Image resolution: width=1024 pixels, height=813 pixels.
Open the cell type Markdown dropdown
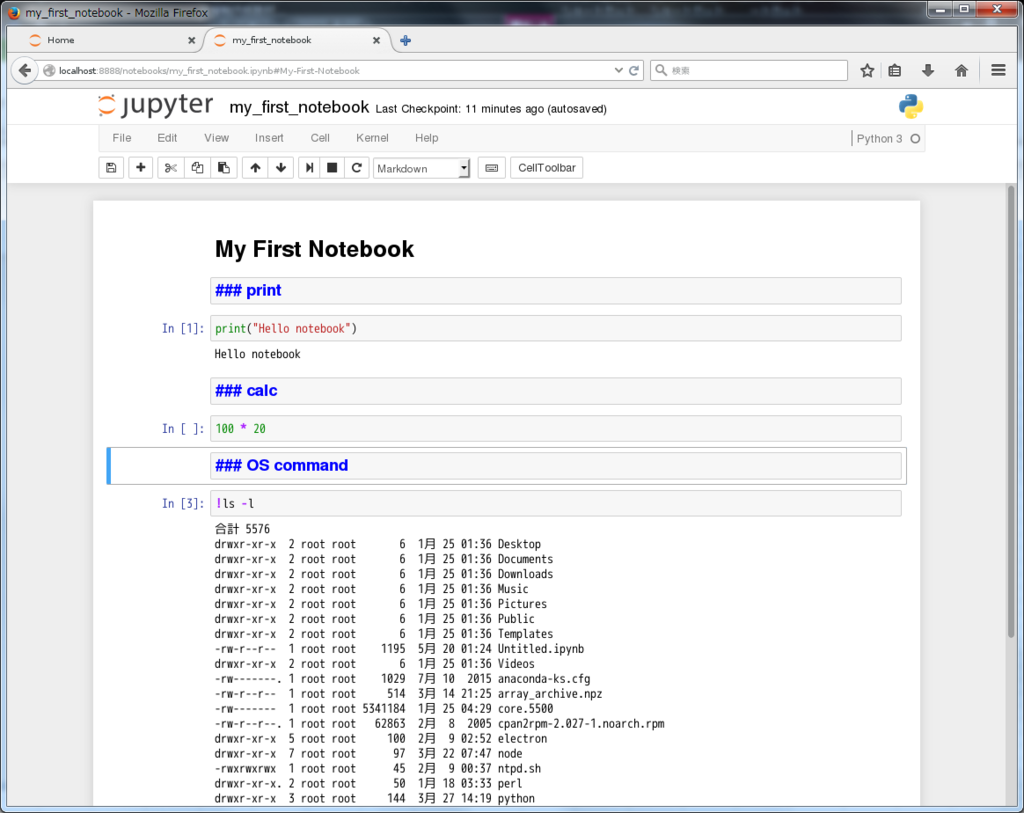coord(421,168)
